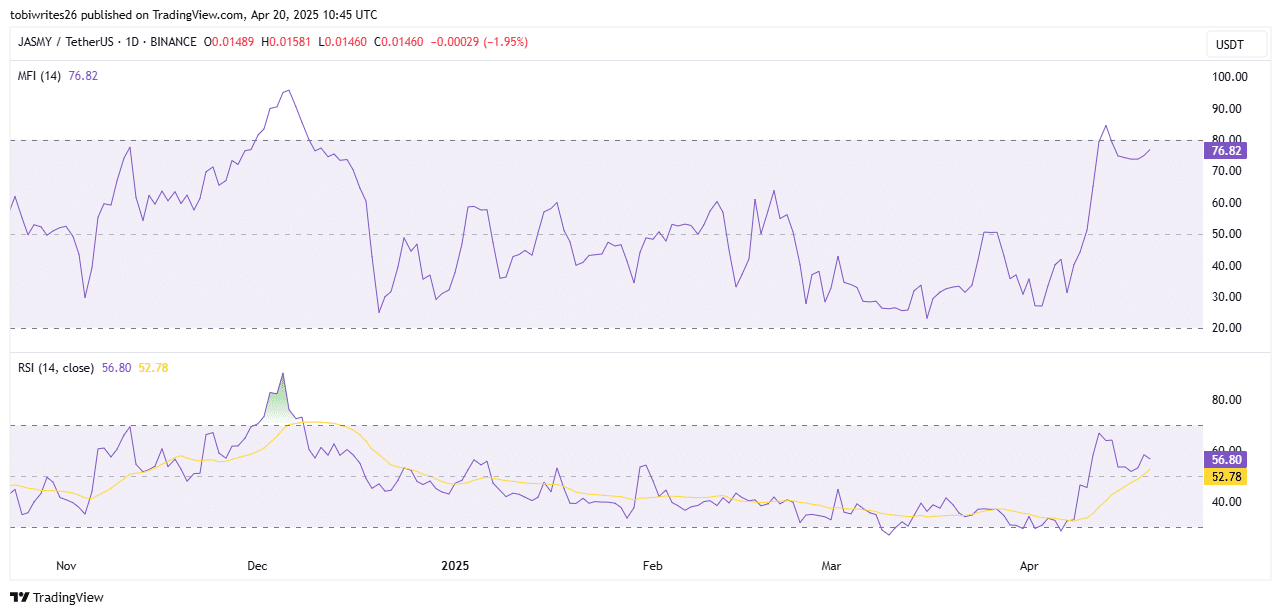This screenshot has height=615, width=1281.
Task: Click the 2025 label on time axis
Action: (455, 566)
